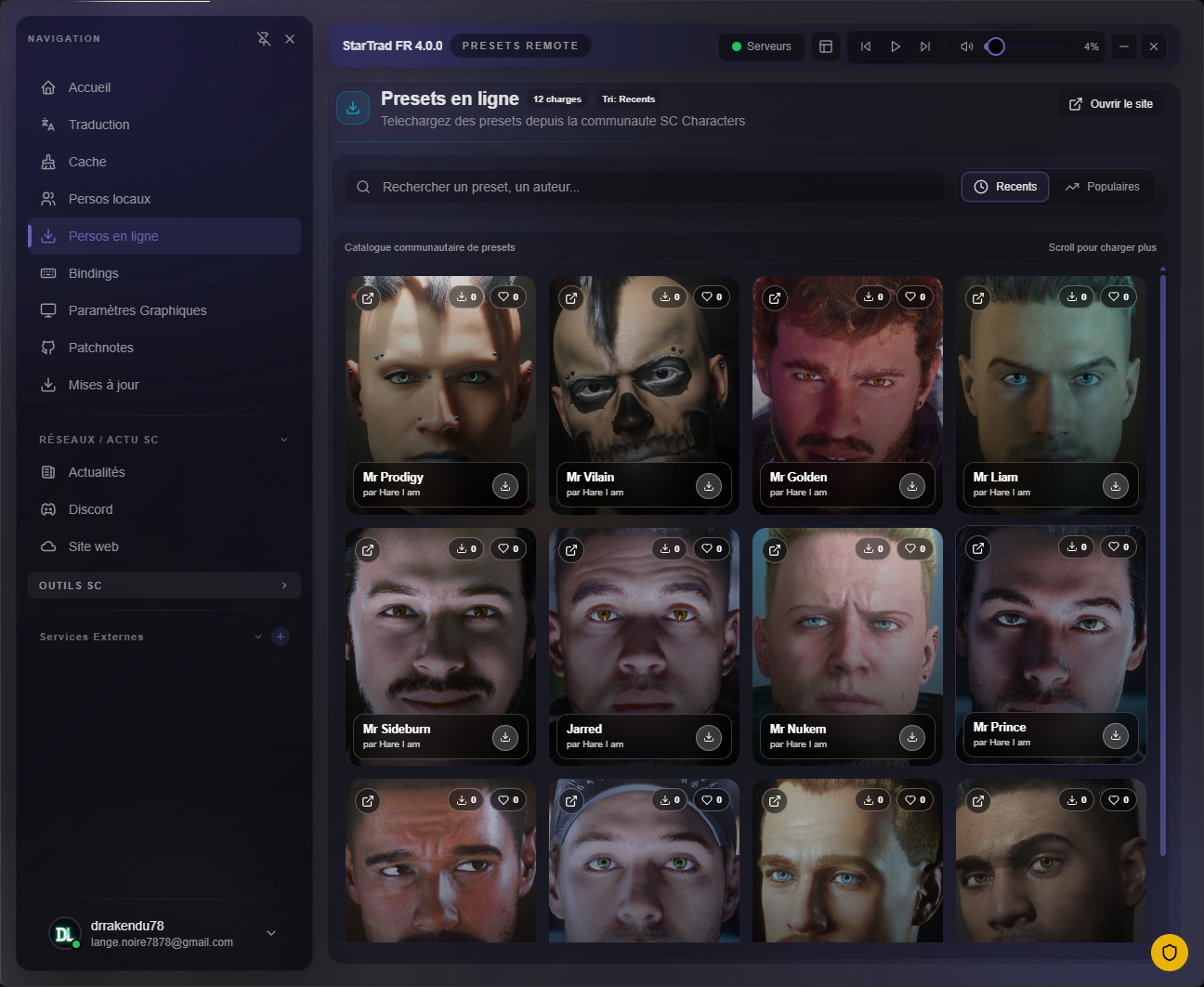Select the Recents sorting tab
1204x987 pixels.
pos(1004,186)
